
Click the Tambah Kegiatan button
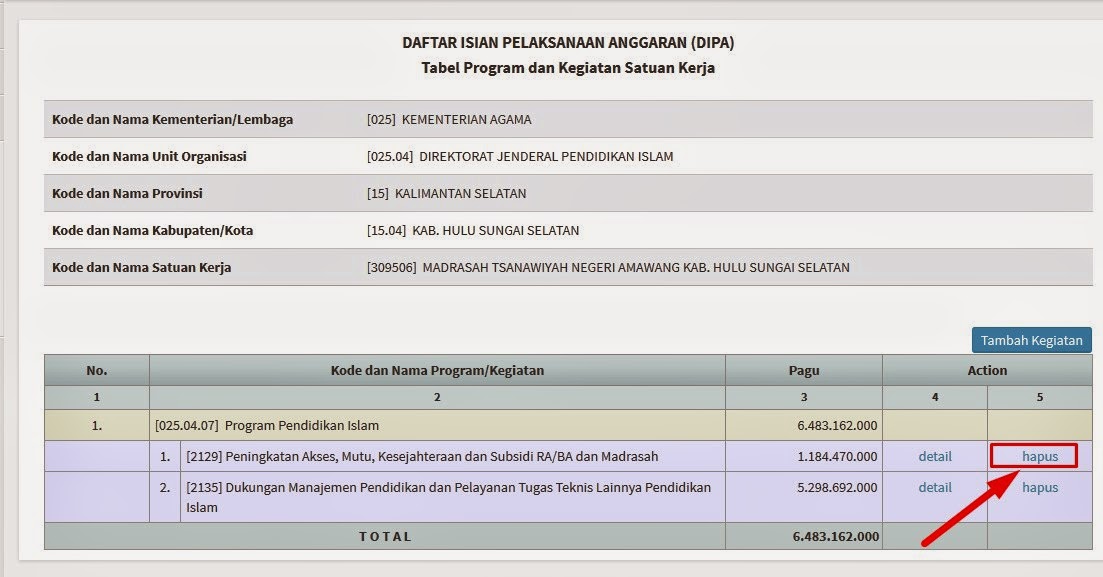coord(1031,340)
